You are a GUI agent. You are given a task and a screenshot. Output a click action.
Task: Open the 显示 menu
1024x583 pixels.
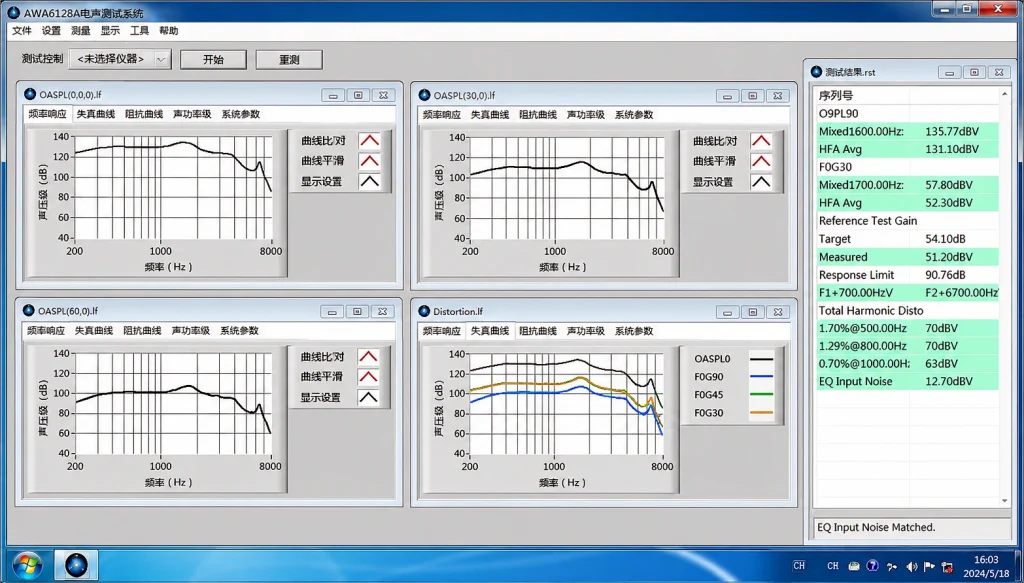(x=110, y=31)
